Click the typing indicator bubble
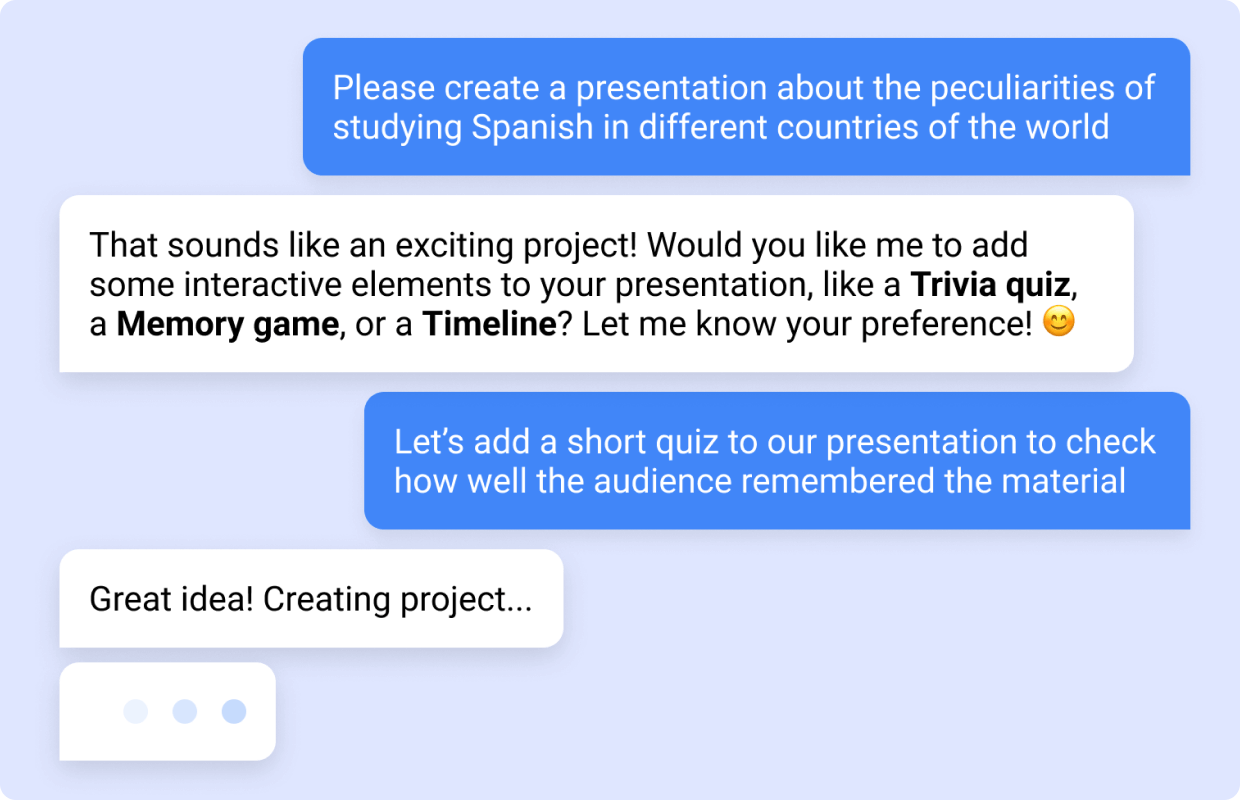The height and width of the screenshot is (800, 1240). click(167, 711)
